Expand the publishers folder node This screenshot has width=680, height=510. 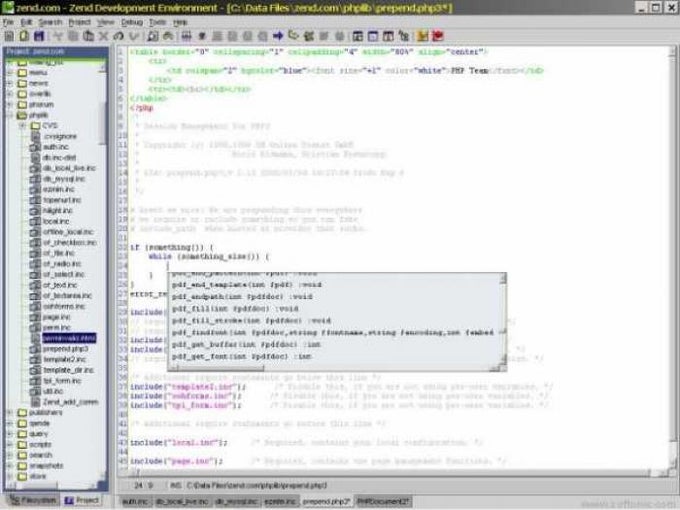10,412
